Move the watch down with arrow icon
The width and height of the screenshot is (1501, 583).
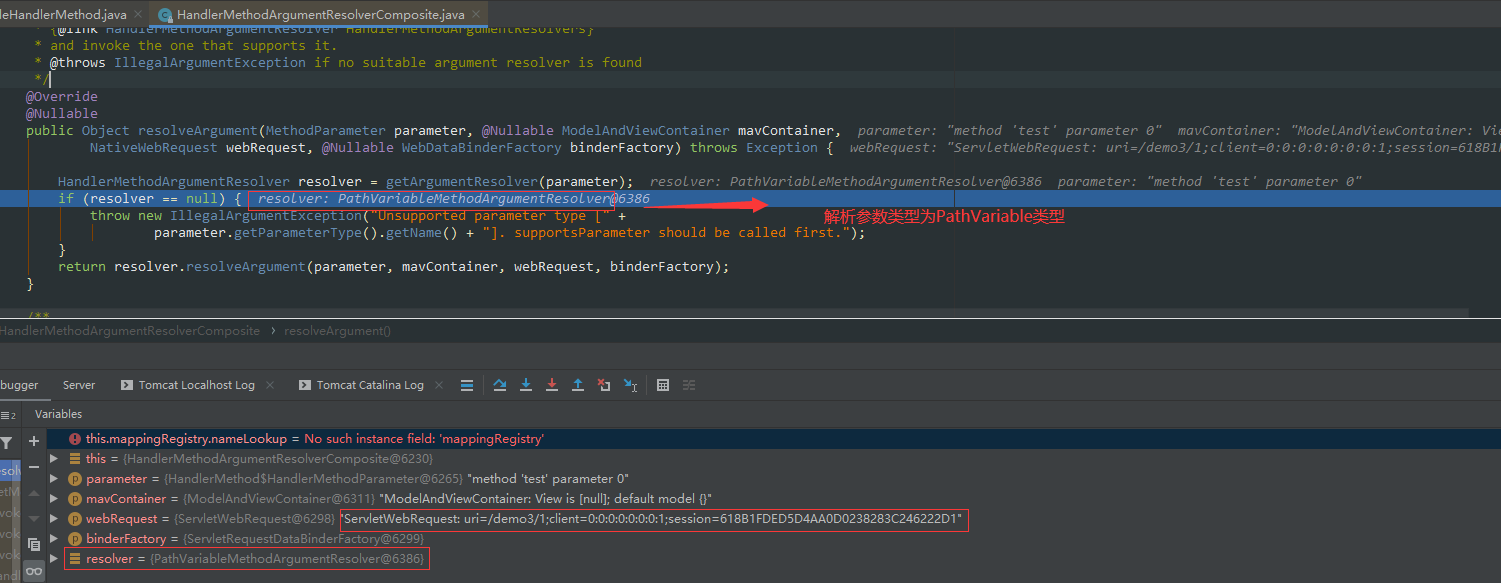click(34, 519)
